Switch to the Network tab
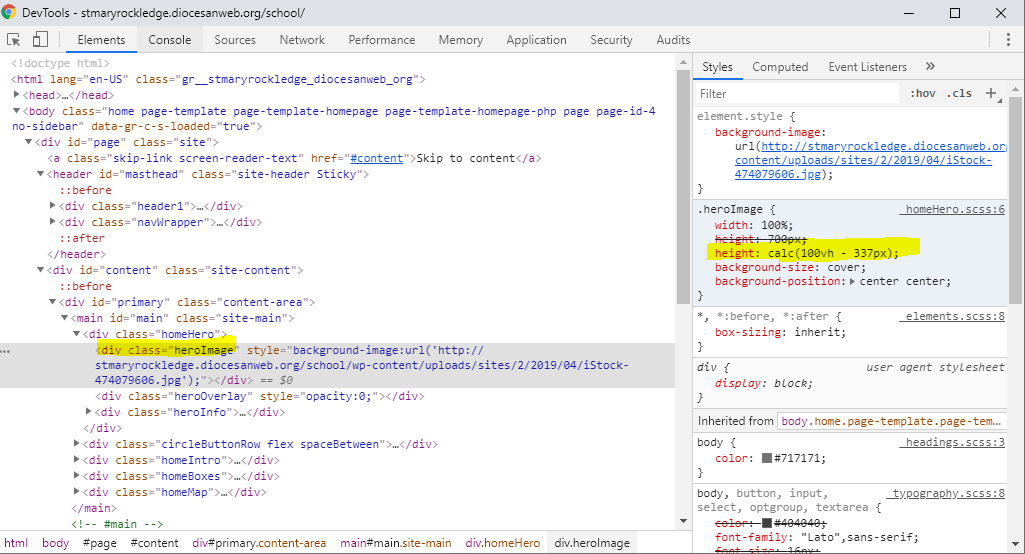The image size is (1025, 554). point(302,40)
